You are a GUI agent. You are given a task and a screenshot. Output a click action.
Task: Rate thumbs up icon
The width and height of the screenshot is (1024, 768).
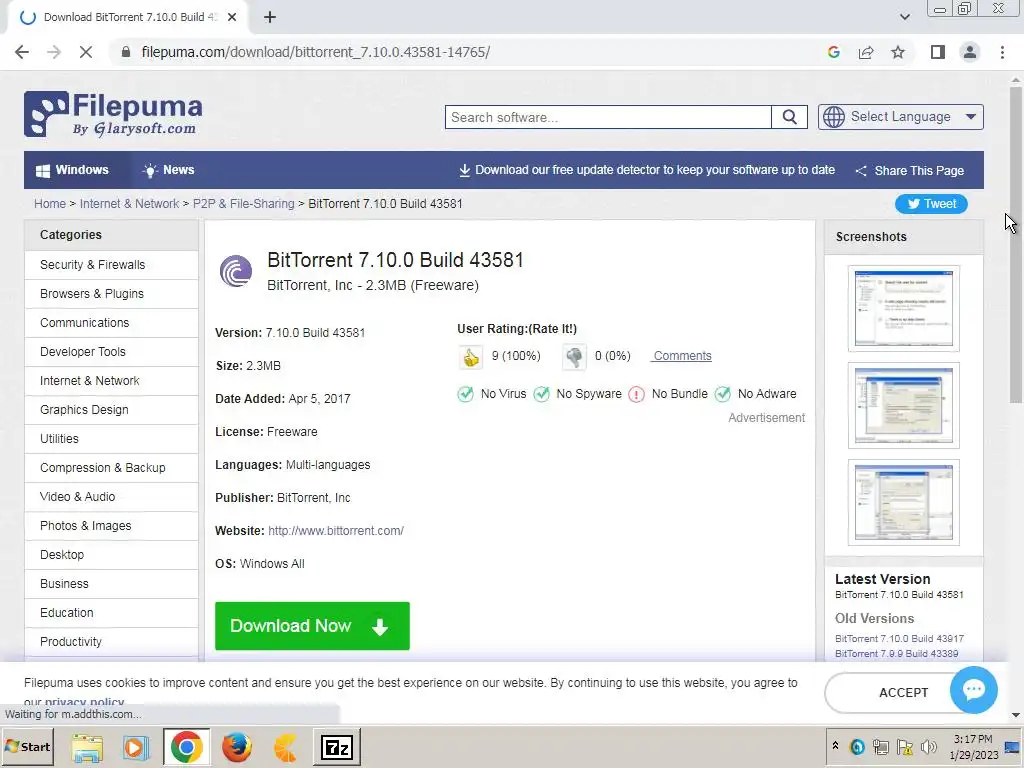pyautogui.click(x=470, y=357)
